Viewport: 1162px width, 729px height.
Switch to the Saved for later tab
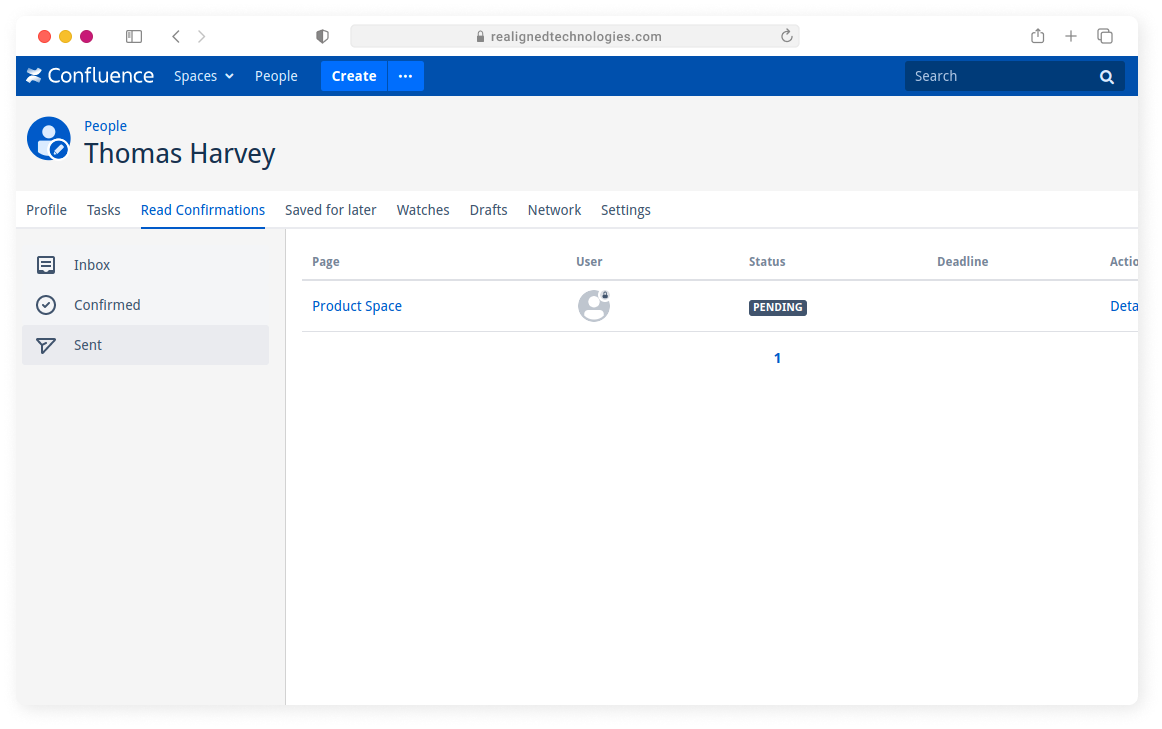pos(330,210)
